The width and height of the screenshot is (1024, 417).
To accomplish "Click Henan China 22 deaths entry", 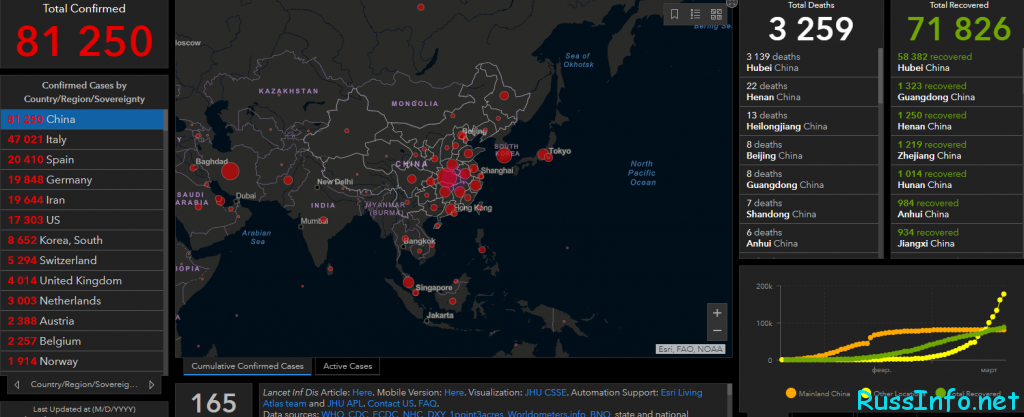I will 810,92.
